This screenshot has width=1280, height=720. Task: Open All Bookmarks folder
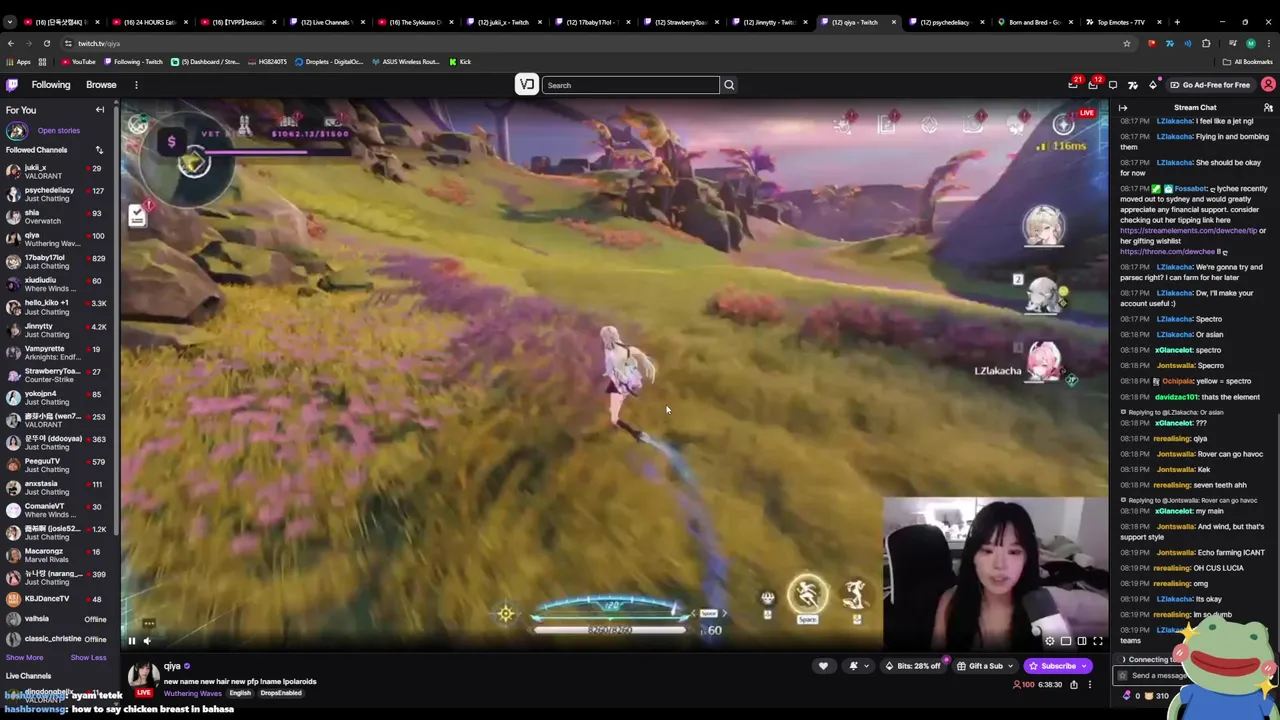[1248, 62]
